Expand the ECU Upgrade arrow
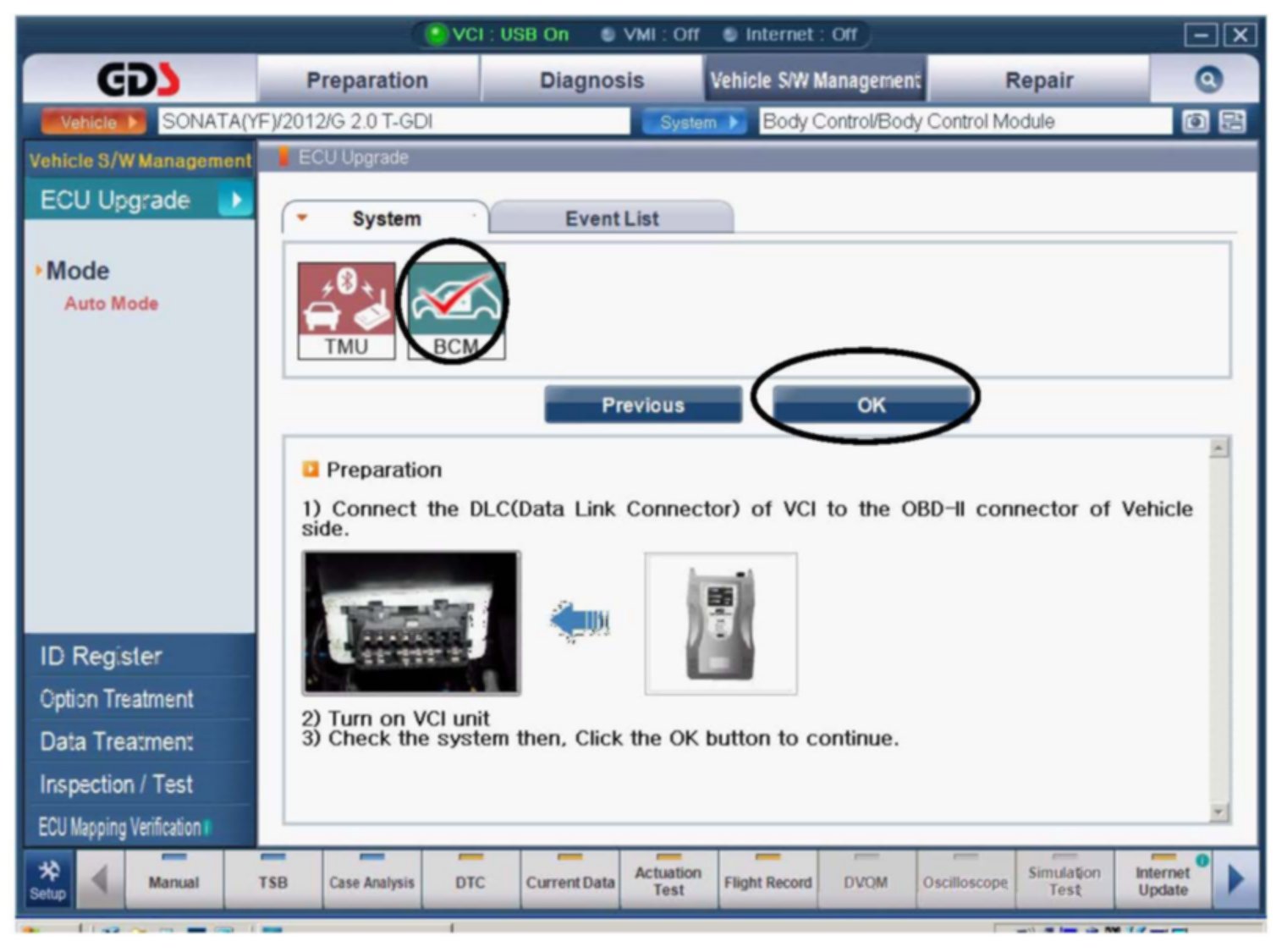The width and height of the screenshot is (1287, 952). click(x=236, y=201)
